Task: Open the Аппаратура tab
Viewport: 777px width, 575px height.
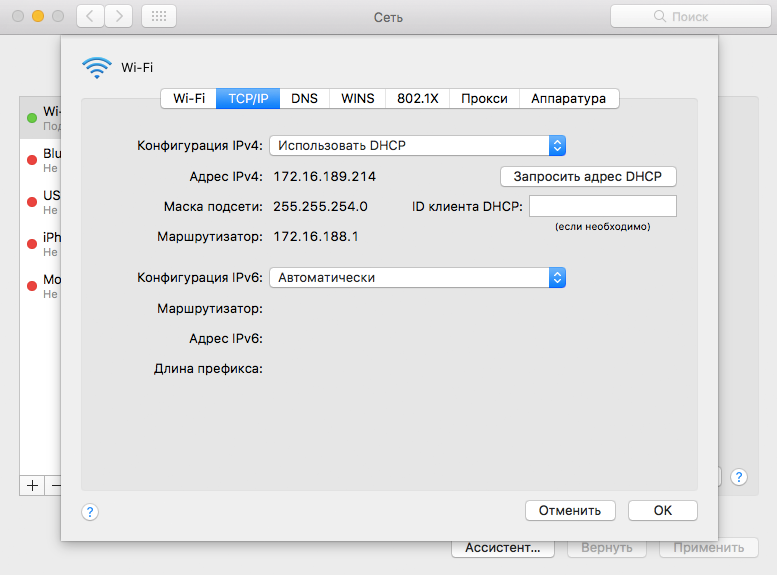Action: 568,98
